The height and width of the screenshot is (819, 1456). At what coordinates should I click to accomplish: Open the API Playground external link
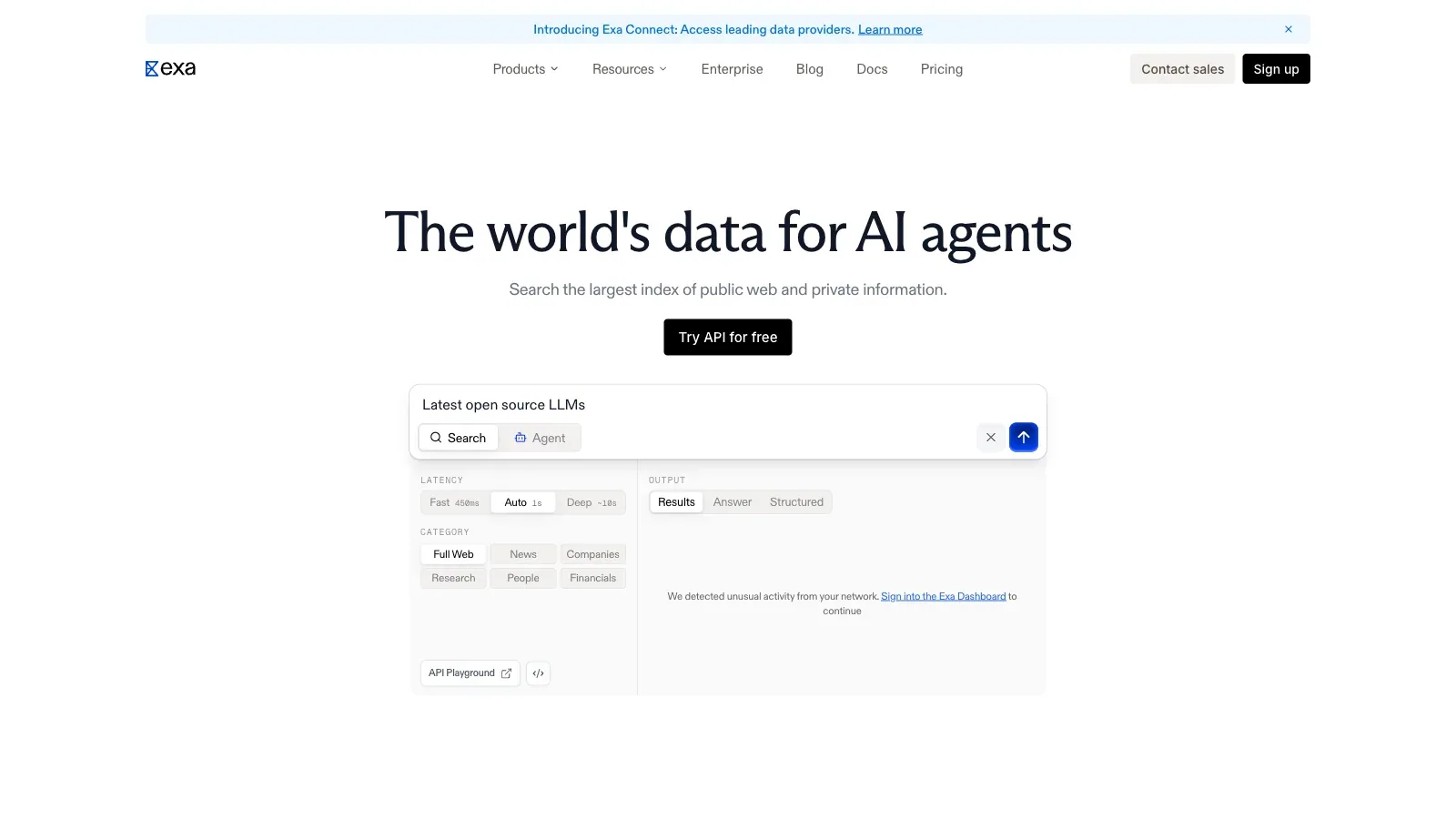[x=470, y=673]
